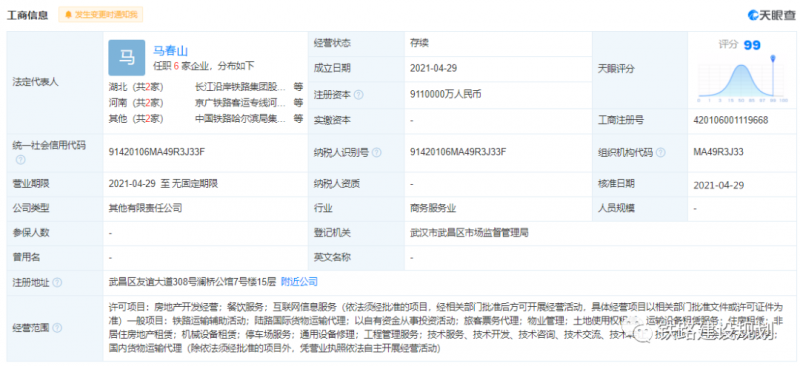Open the 马春山 legal representative link
The image size is (800, 366).
click(x=171, y=51)
